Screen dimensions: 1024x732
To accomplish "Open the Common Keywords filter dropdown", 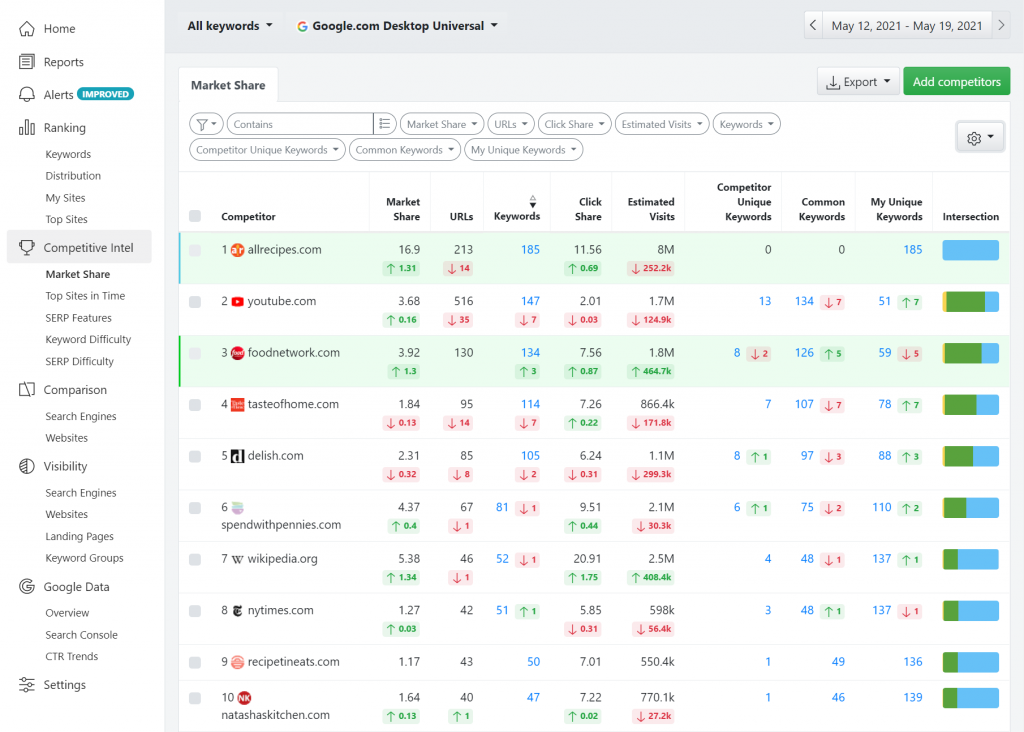I will coord(405,150).
